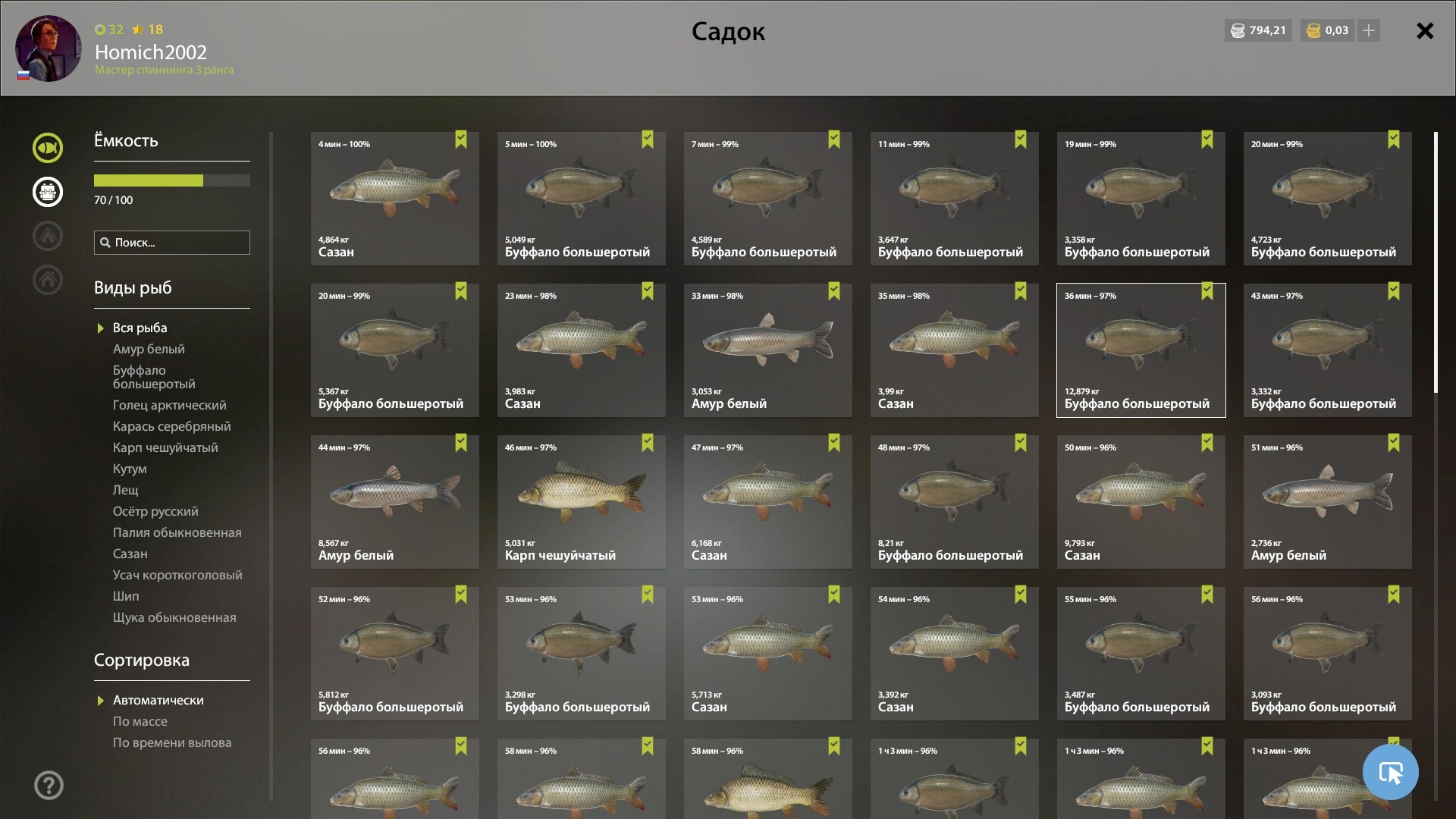Select Вся рыба fish type filter
The height and width of the screenshot is (819, 1456).
click(140, 328)
